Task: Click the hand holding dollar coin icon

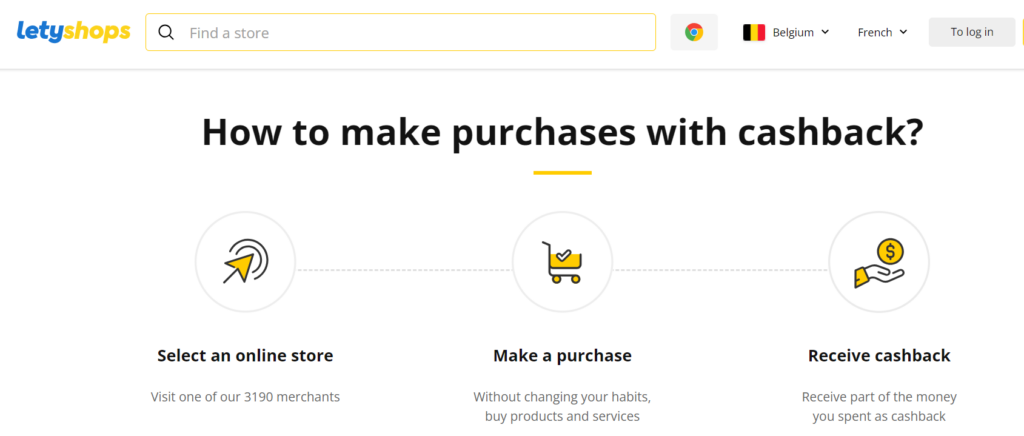Action: click(879, 262)
